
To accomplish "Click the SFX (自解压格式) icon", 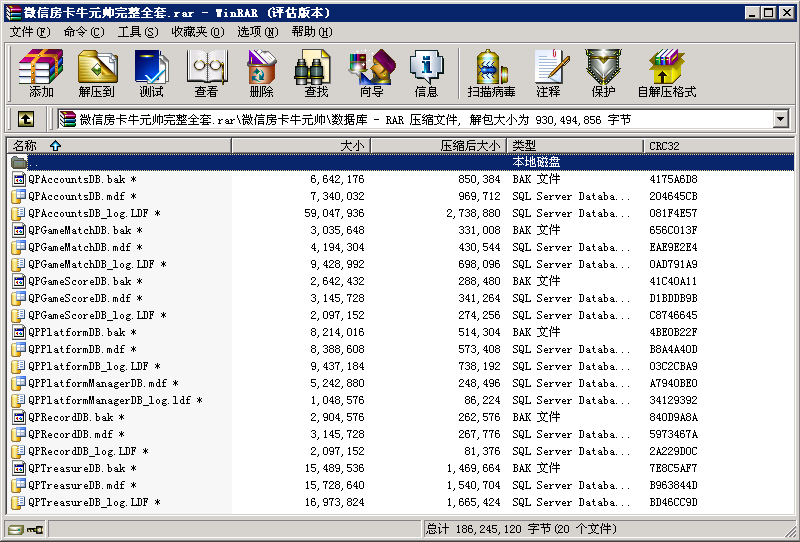I will click(x=666, y=73).
